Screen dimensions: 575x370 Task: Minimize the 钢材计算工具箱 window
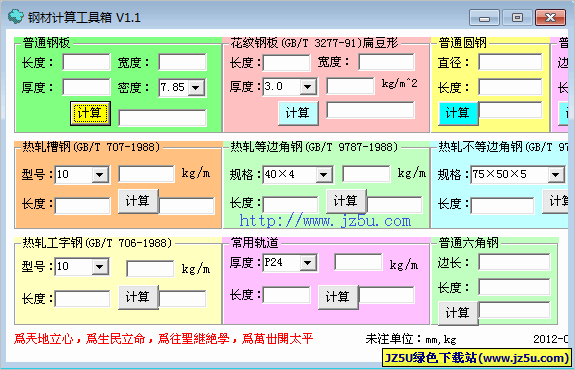click(484, 18)
